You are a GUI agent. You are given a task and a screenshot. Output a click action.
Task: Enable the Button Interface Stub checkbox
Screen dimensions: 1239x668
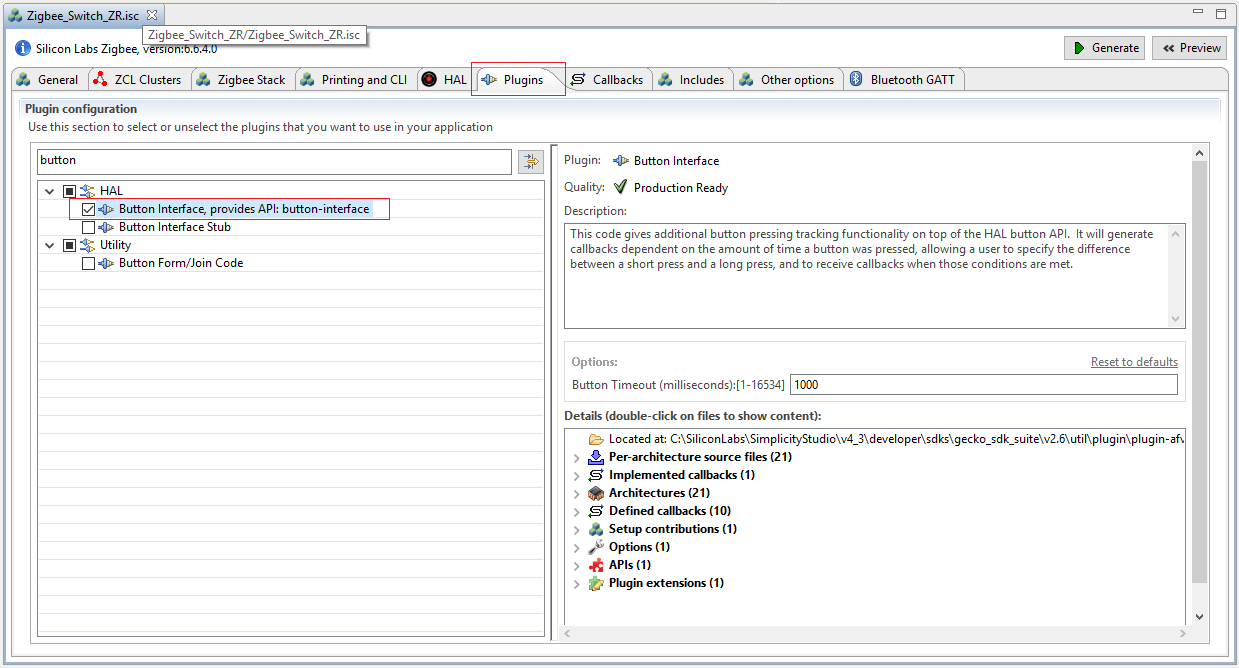(x=88, y=227)
